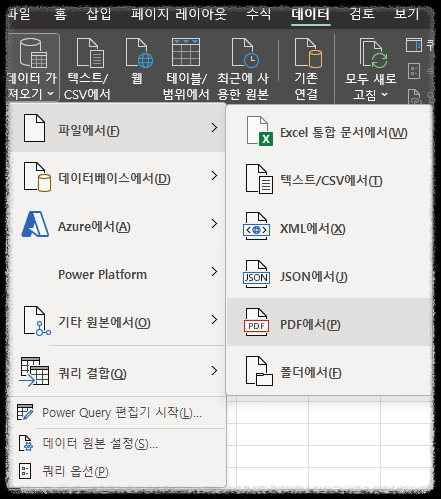Click the Power Query editor pencil-table icon

(x=25, y=412)
